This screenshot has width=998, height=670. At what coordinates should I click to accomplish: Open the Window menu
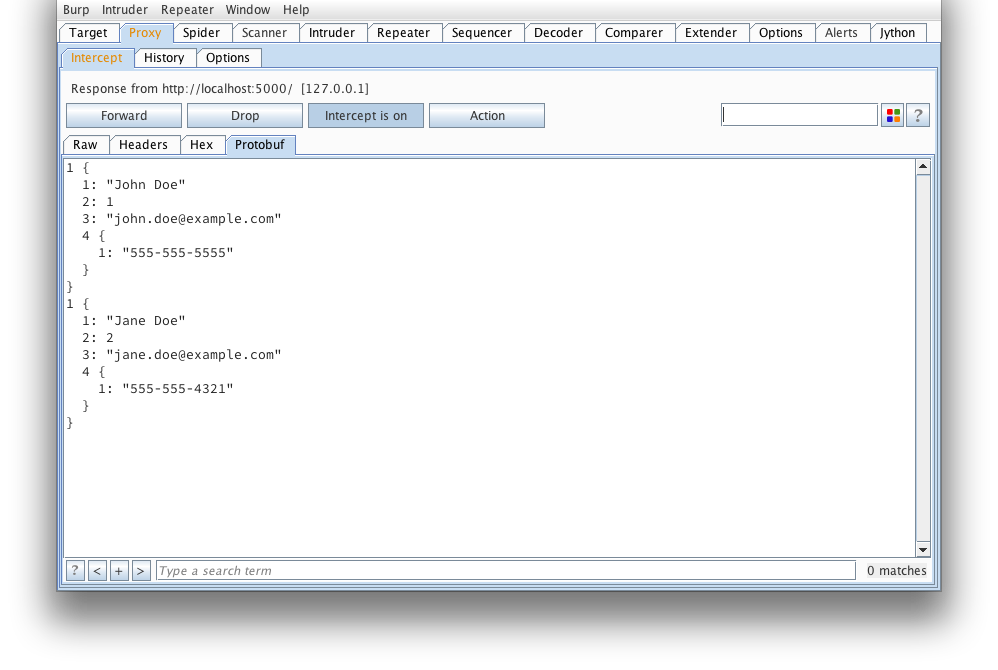coord(248,10)
